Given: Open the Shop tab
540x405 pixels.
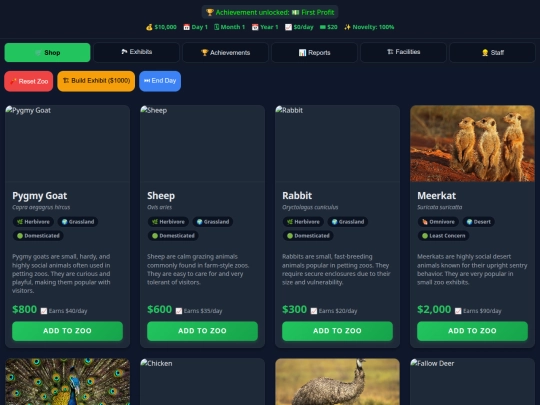Looking at the screenshot, I should 47,52.
